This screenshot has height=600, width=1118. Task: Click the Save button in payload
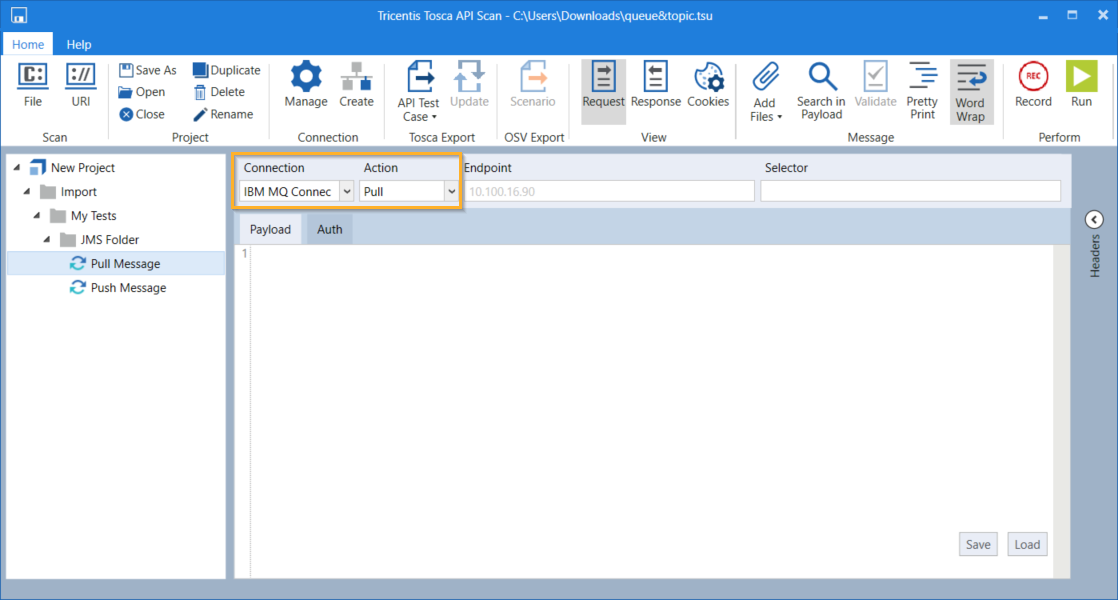click(978, 544)
